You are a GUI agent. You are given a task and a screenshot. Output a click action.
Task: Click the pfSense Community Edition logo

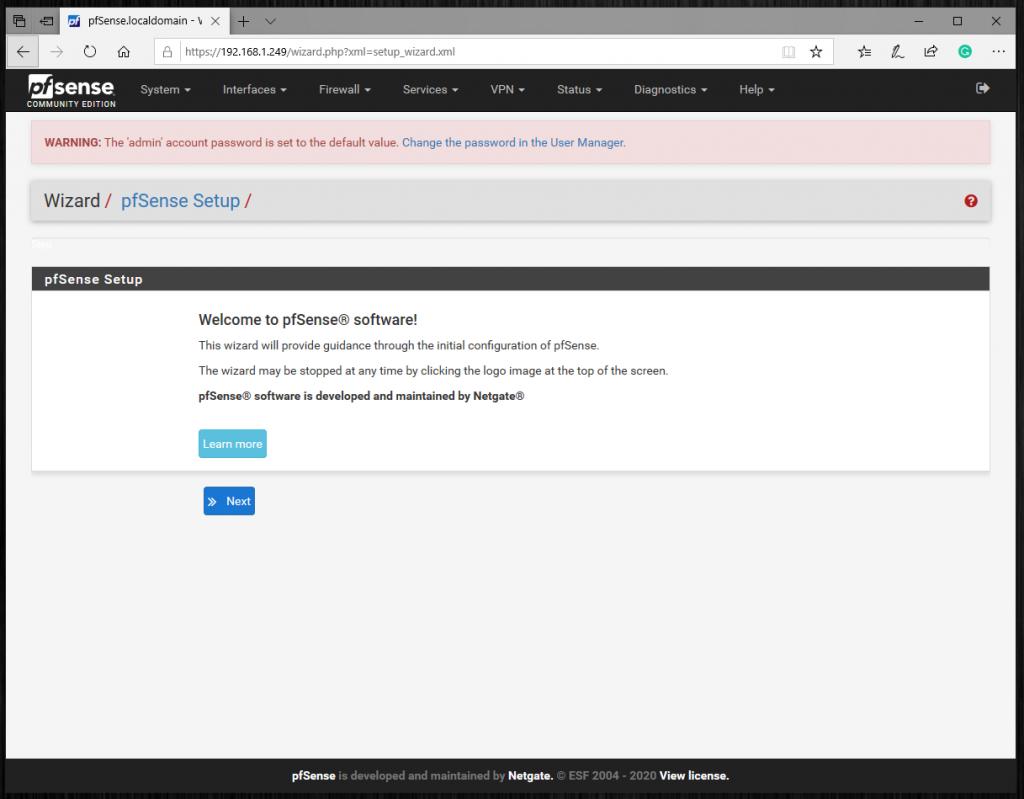(71, 91)
